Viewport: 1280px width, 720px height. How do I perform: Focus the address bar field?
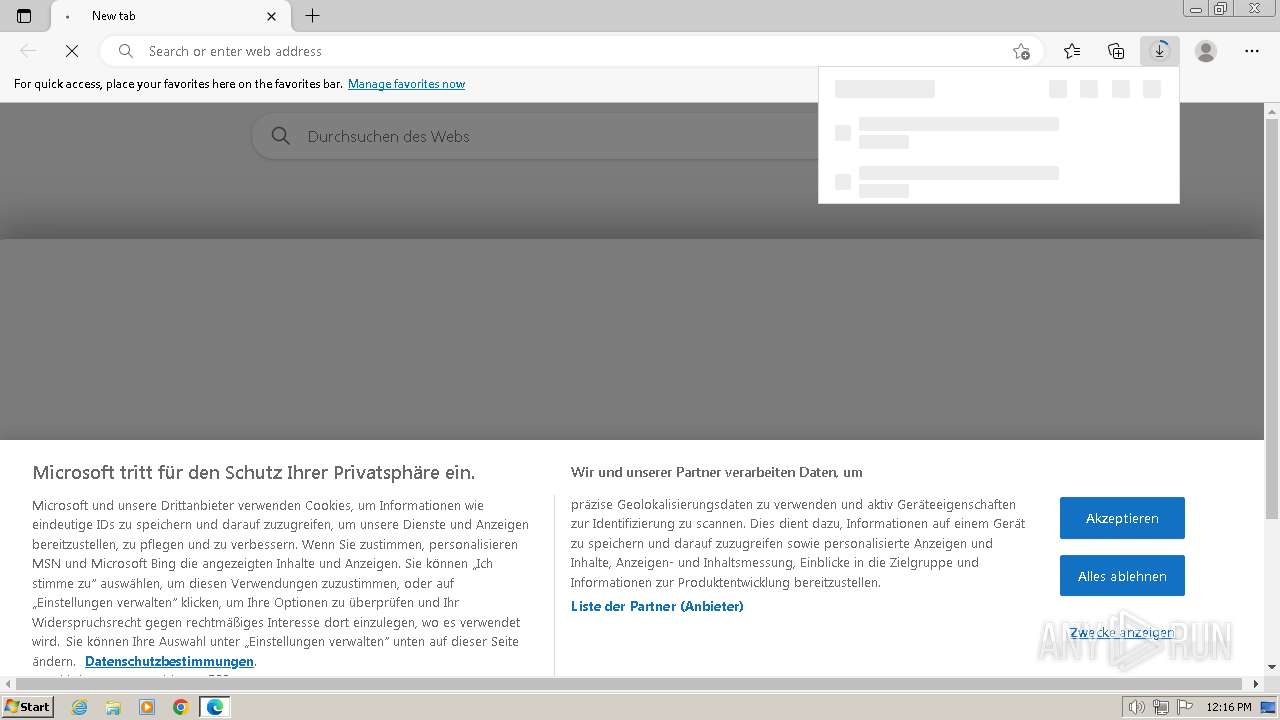(x=570, y=51)
